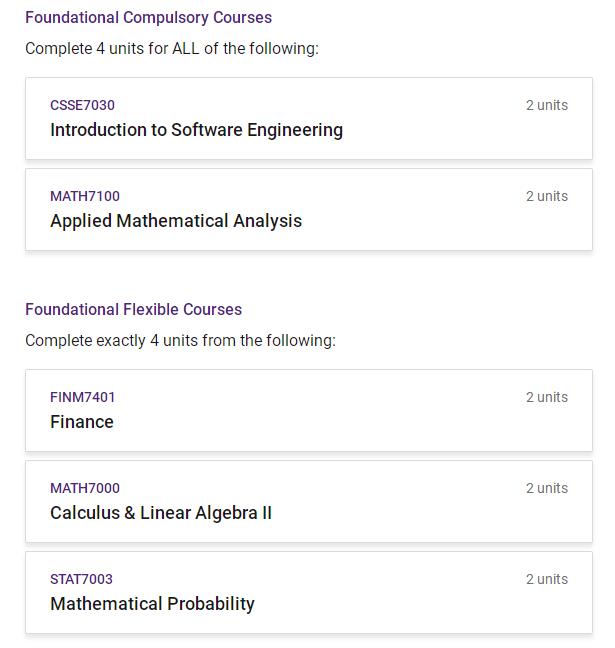The image size is (615, 648).
Task: Click 2 units label on MATH7000 card
Action: click(547, 488)
